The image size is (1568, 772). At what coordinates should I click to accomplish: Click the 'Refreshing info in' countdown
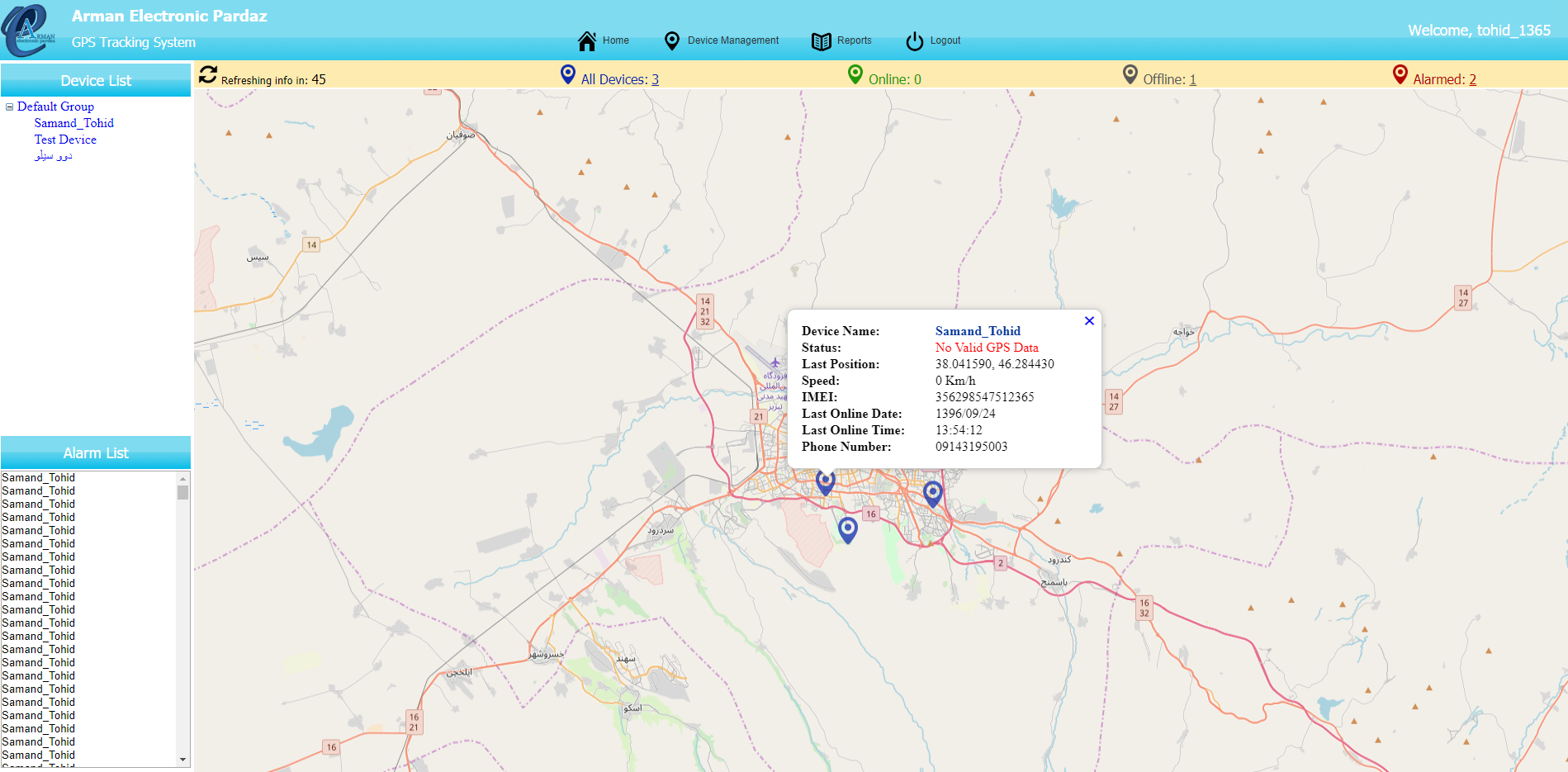273,80
